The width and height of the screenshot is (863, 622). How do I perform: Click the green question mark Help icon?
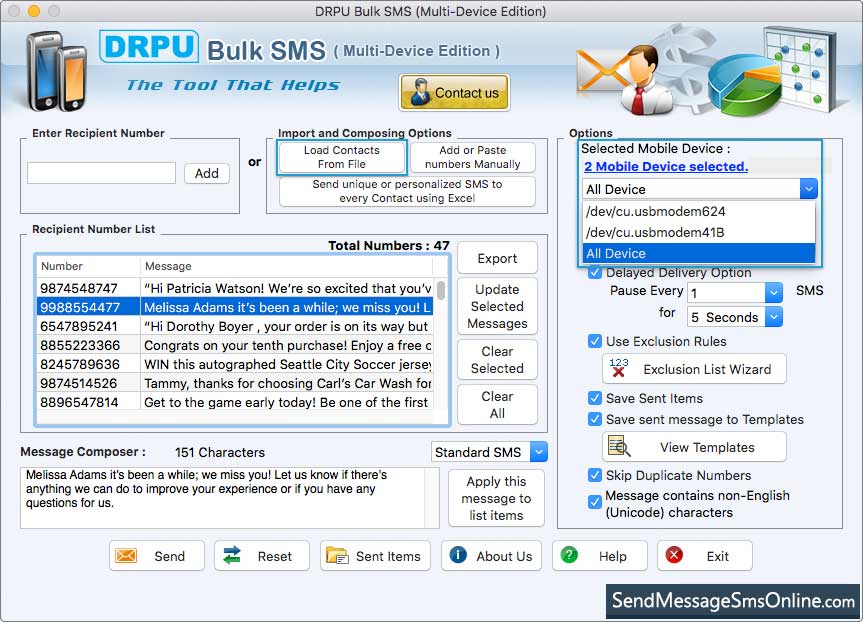point(569,555)
